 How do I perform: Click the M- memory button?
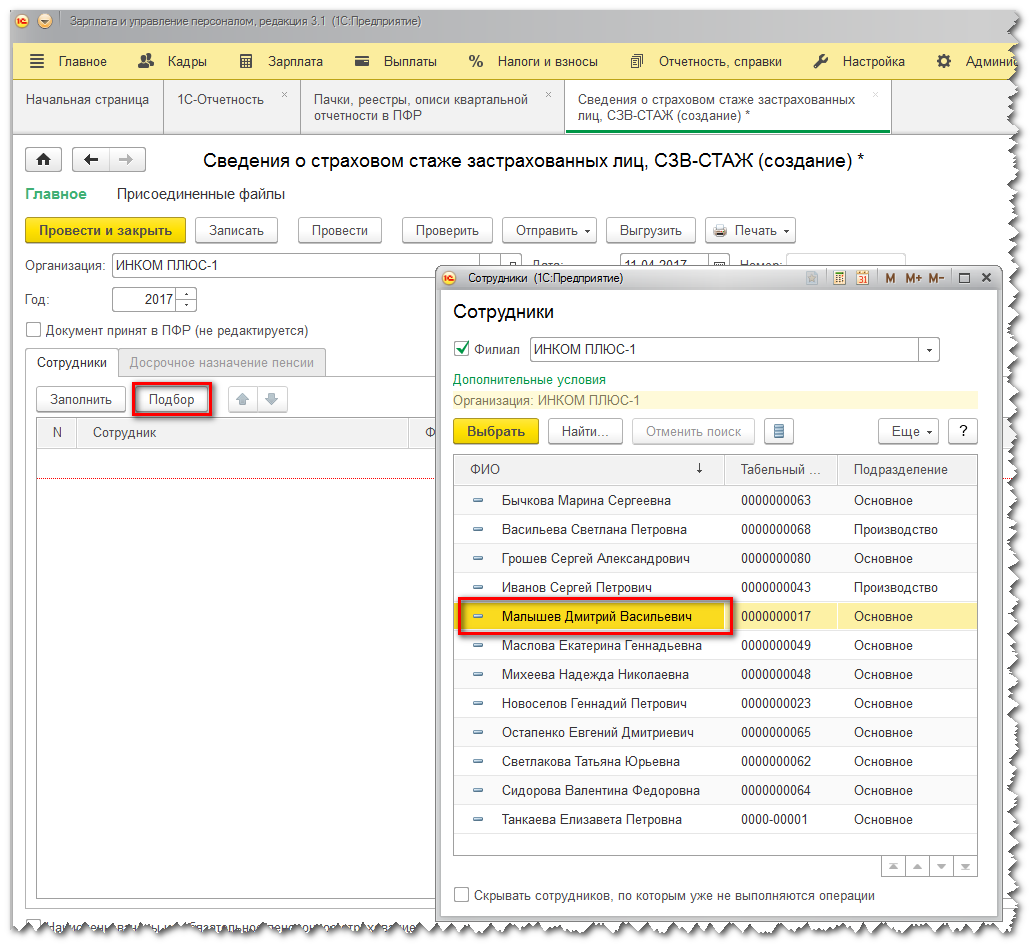[936, 278]
